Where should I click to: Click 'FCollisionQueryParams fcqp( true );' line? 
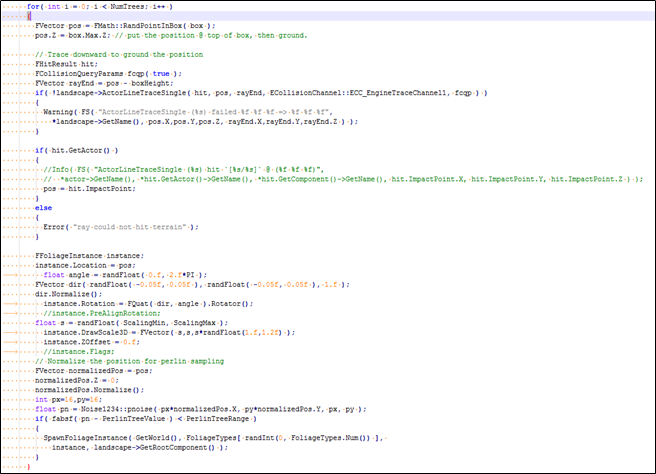108,74
